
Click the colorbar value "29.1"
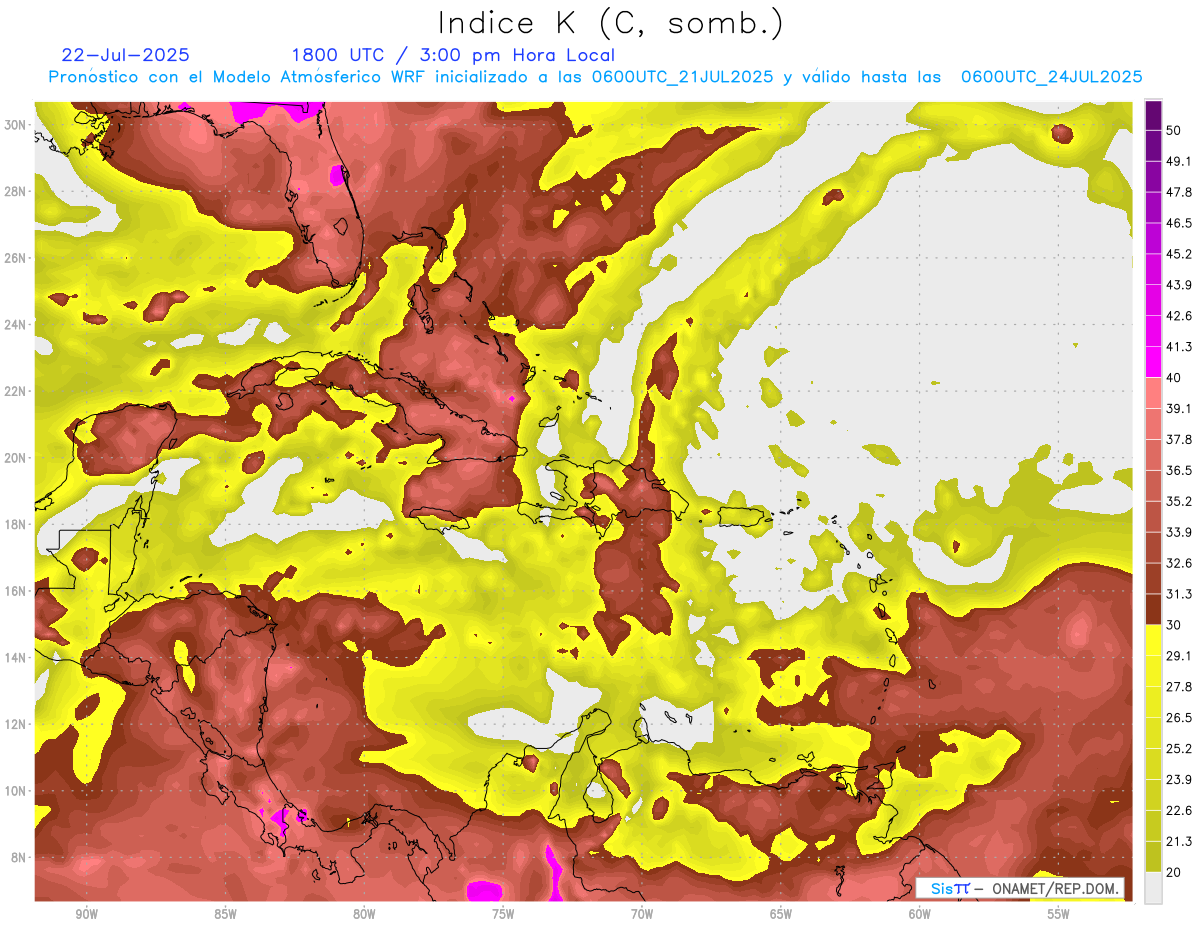click(1179, 656)
